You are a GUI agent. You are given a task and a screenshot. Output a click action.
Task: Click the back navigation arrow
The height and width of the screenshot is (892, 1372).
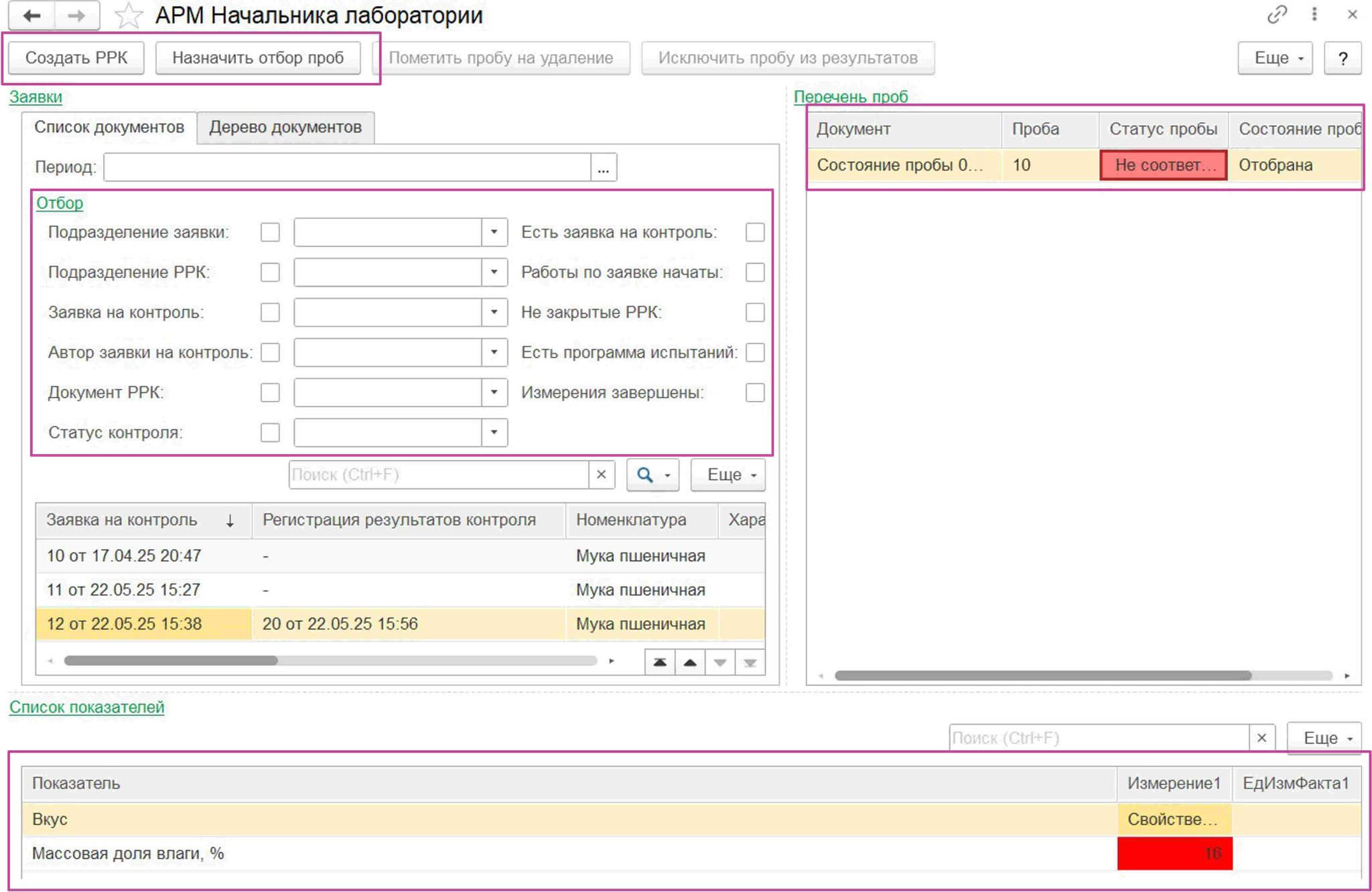click(x=31, y=15)
